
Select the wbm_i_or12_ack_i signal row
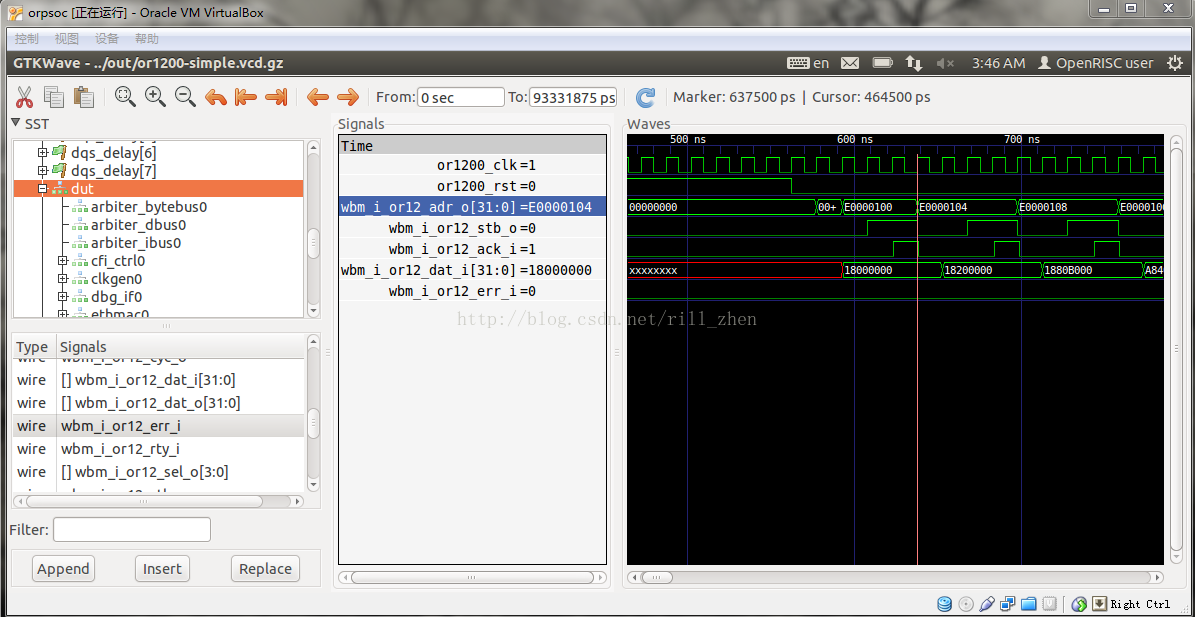tap(473, 249)
